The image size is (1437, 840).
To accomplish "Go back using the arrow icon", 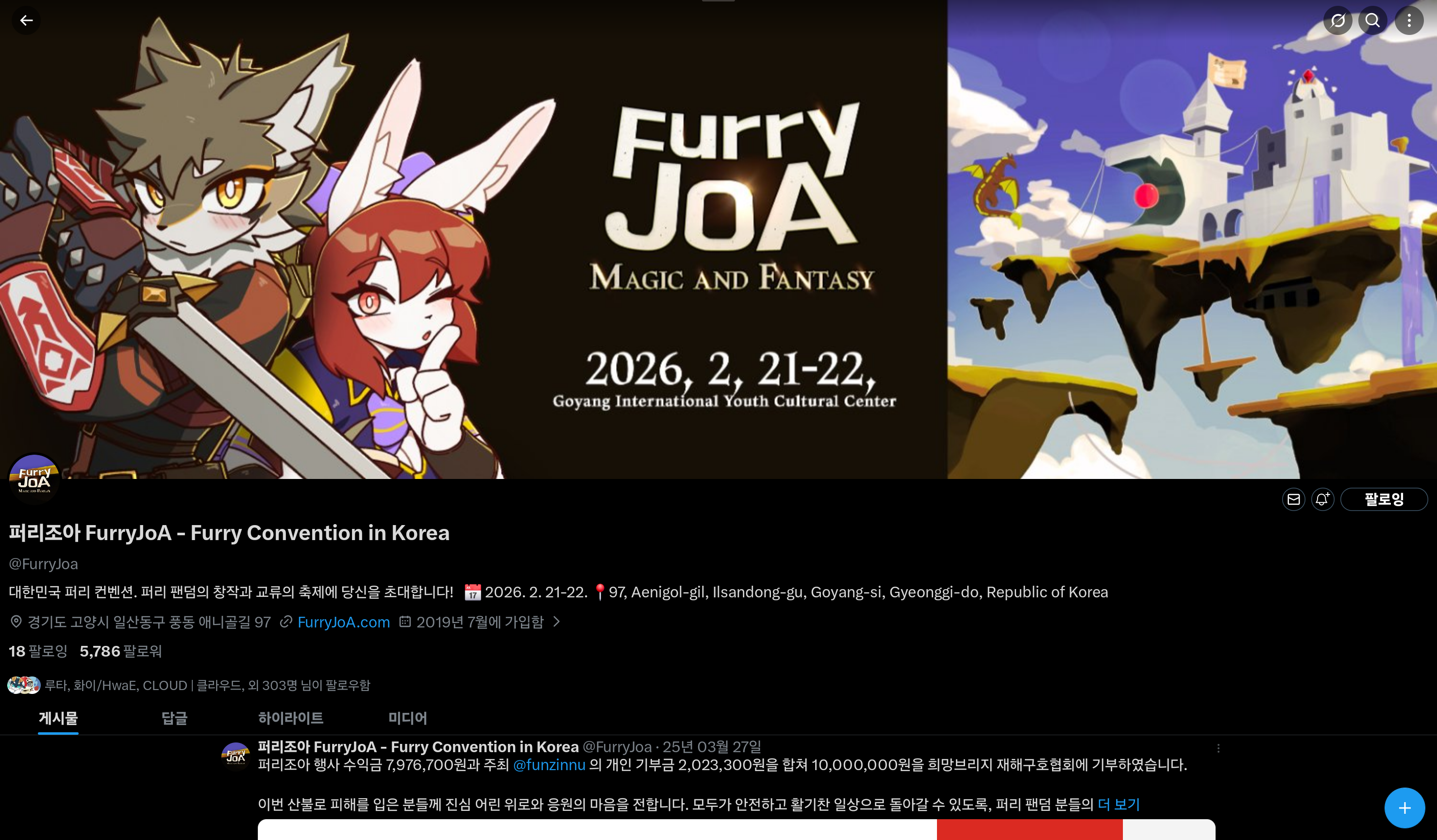I will tap(26, 20).
